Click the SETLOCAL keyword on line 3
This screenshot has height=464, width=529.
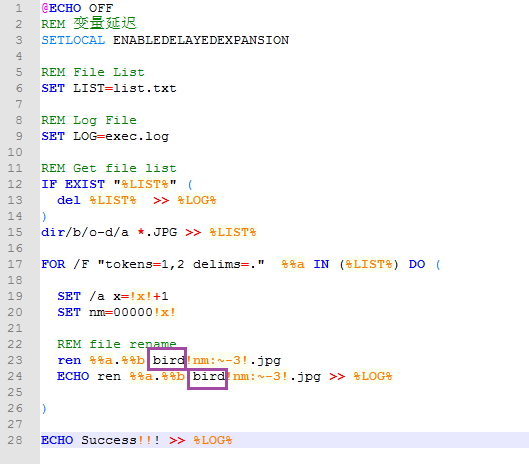pos(73,40)
